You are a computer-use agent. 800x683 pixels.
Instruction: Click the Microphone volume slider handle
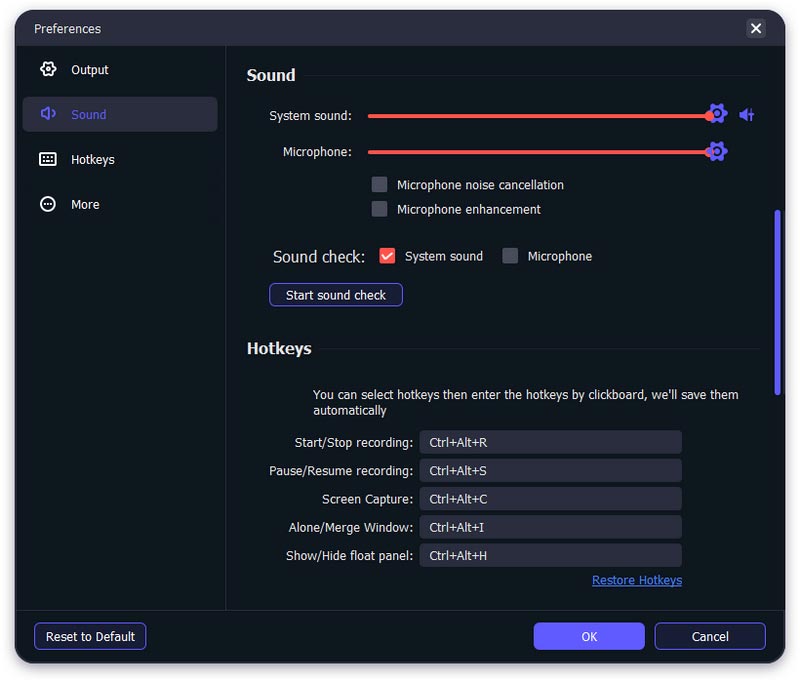tap(715, 152)
